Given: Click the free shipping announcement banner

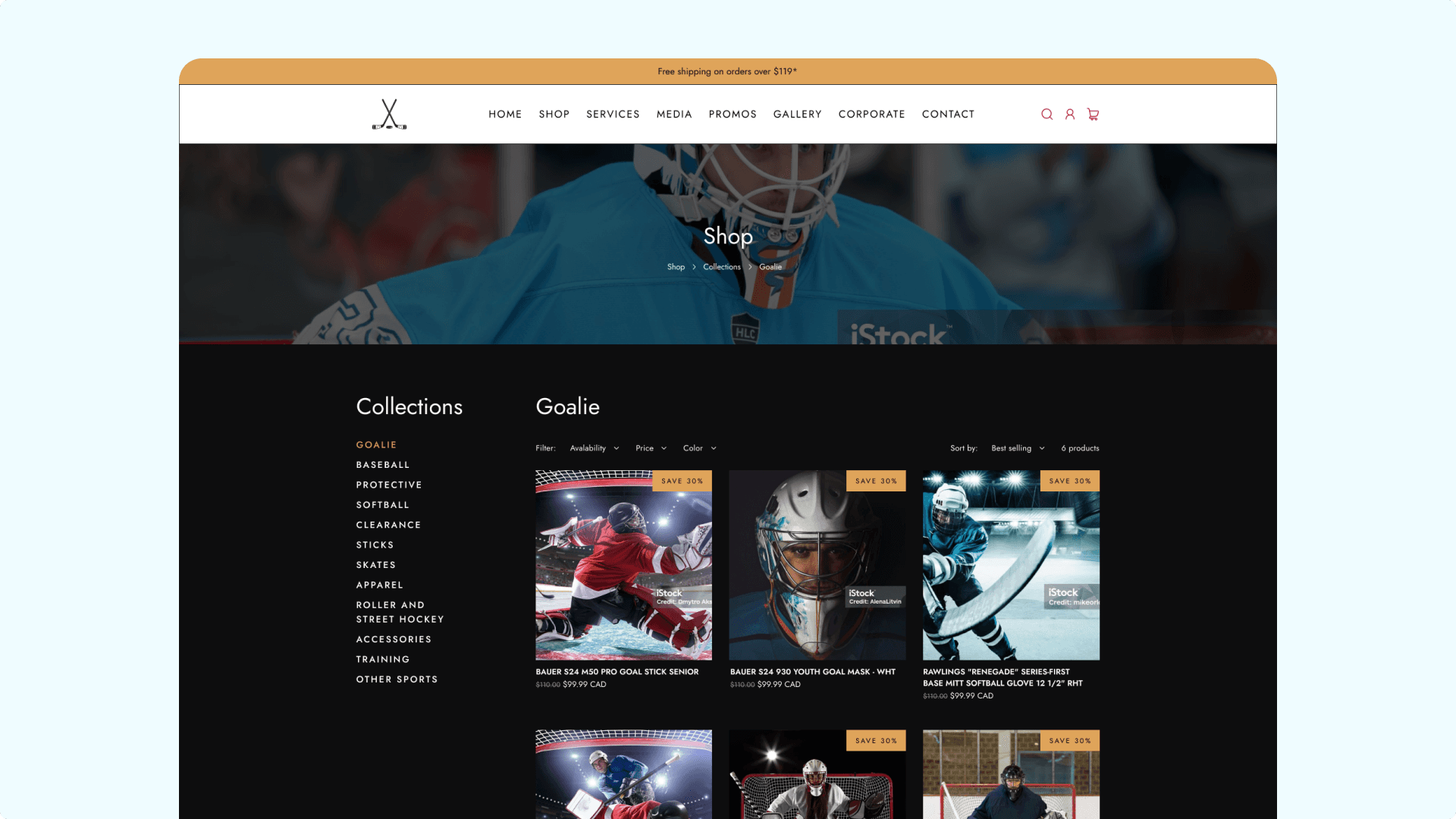Looking at the screenshot, I should tap(727, 71).
